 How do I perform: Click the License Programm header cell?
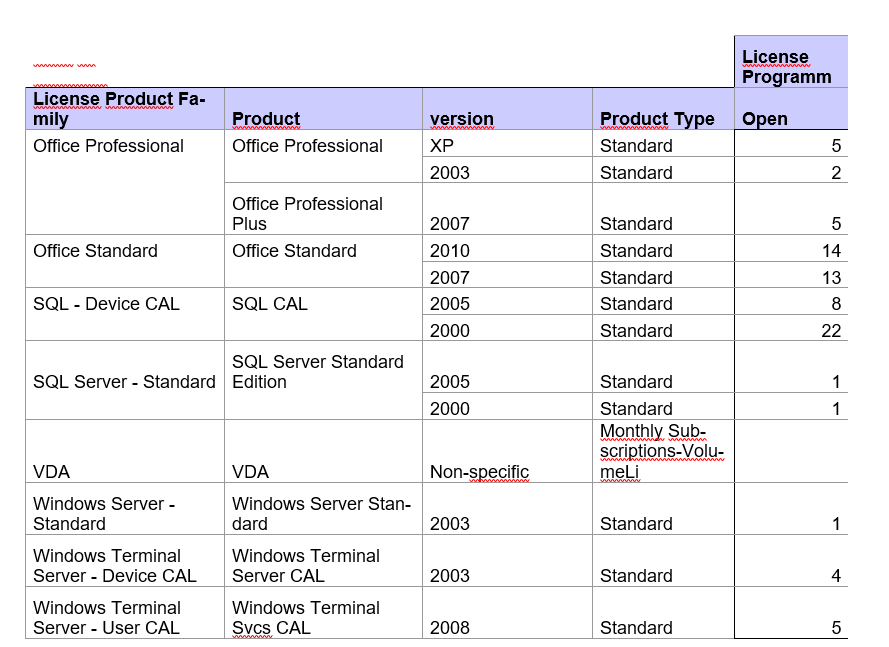click(x=791, y=62)
